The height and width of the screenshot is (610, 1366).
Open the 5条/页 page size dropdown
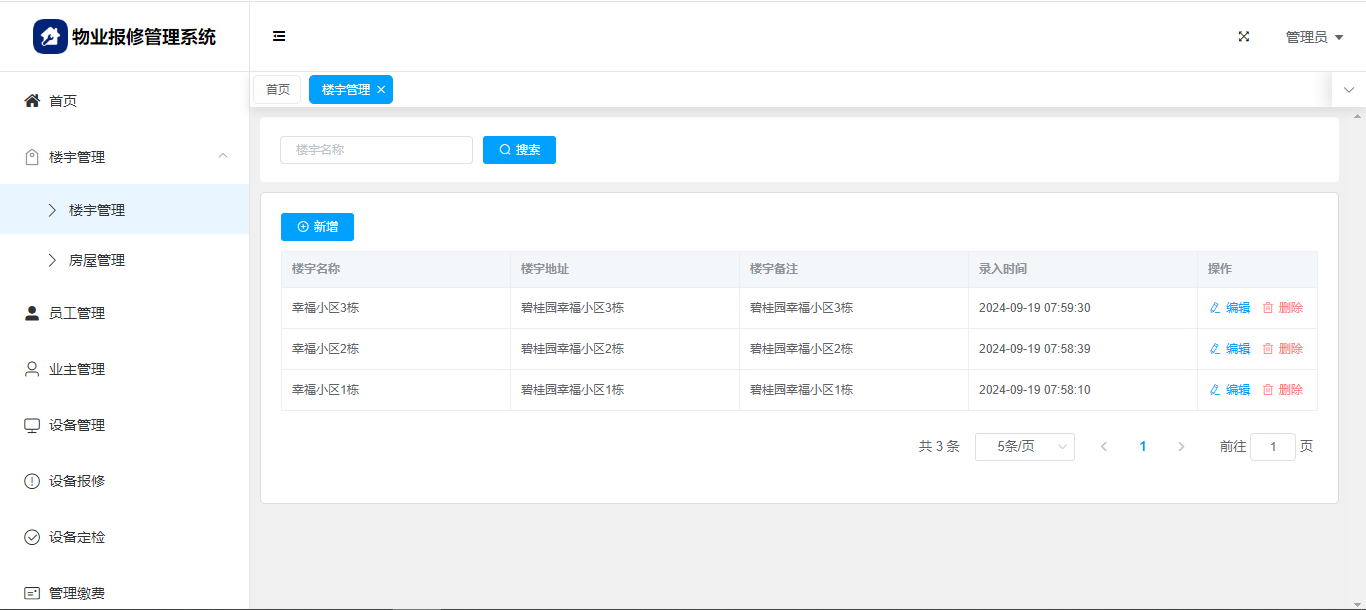(x=1024, y=447)
